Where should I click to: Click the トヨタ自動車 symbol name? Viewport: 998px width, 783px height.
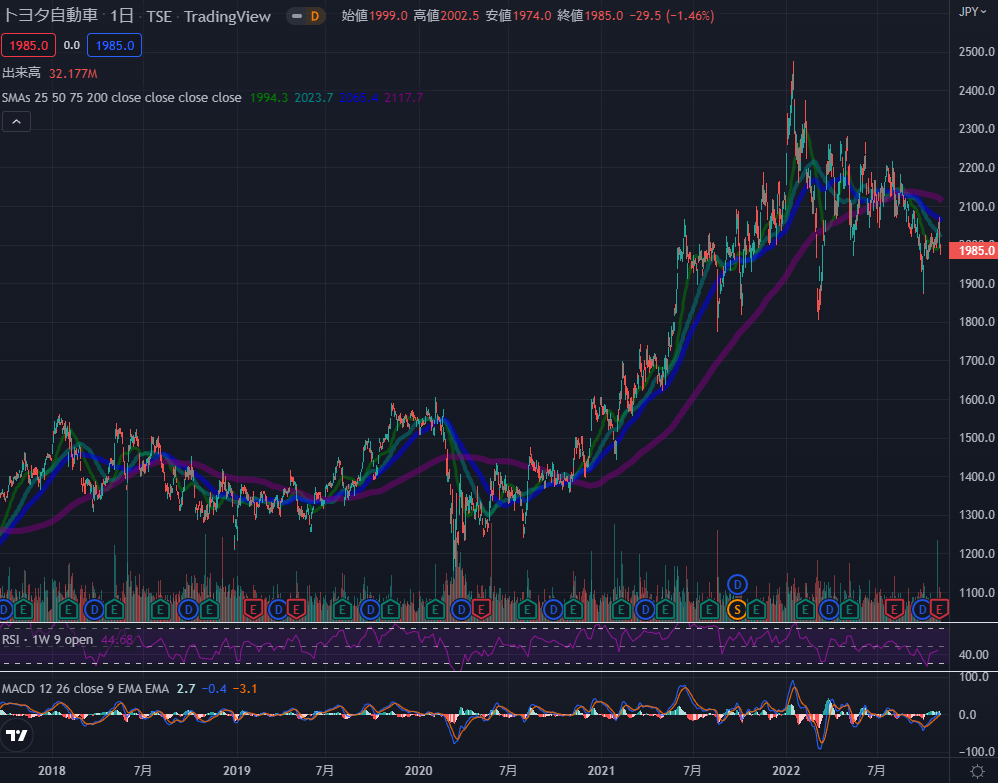click(50, 15)
